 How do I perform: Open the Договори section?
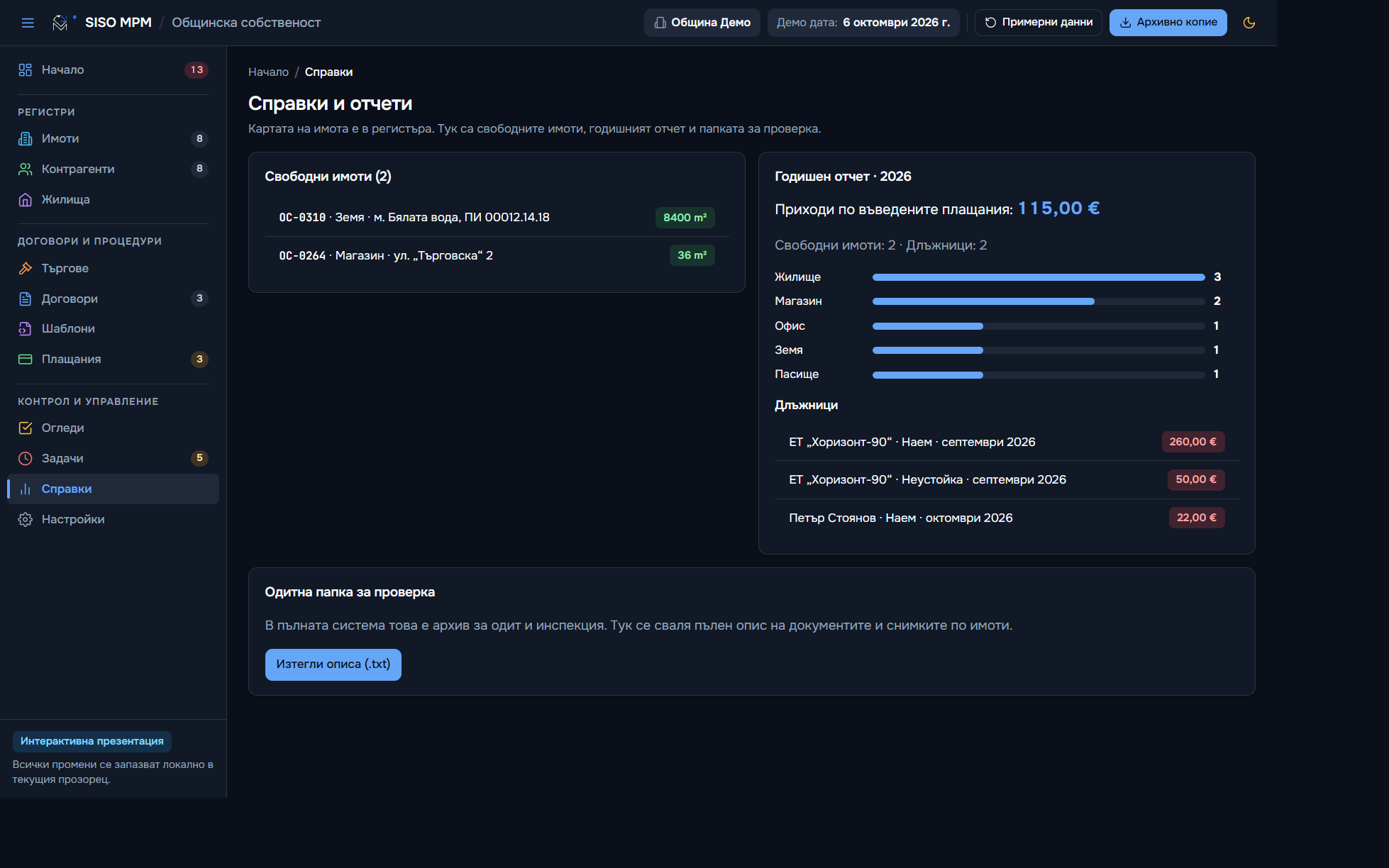pyautogui.click(x=113, y=299)
